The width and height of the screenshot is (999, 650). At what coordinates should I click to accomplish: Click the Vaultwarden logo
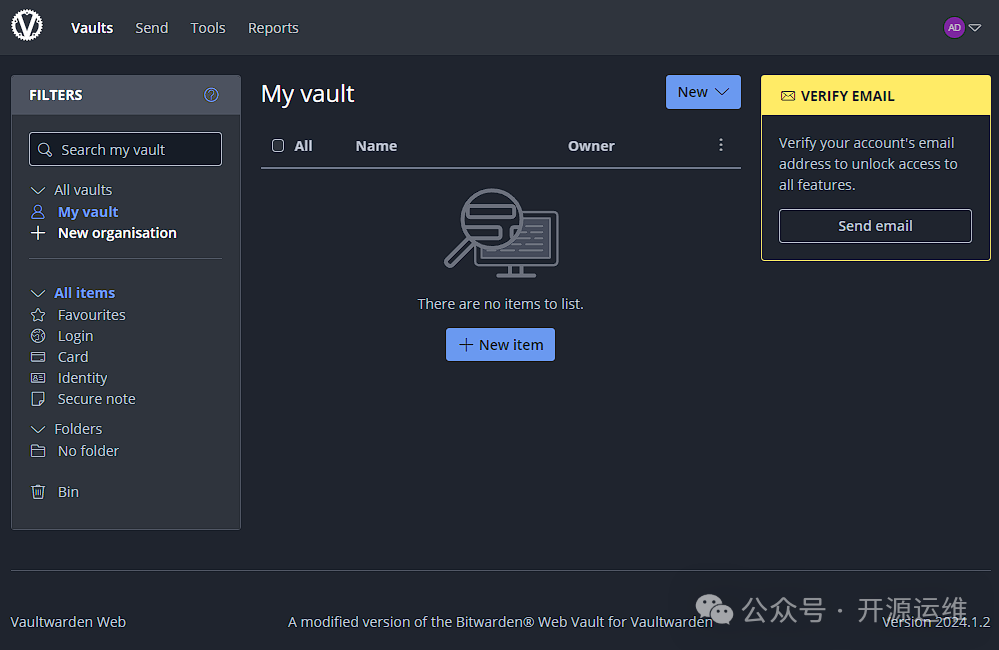(26, 25)
